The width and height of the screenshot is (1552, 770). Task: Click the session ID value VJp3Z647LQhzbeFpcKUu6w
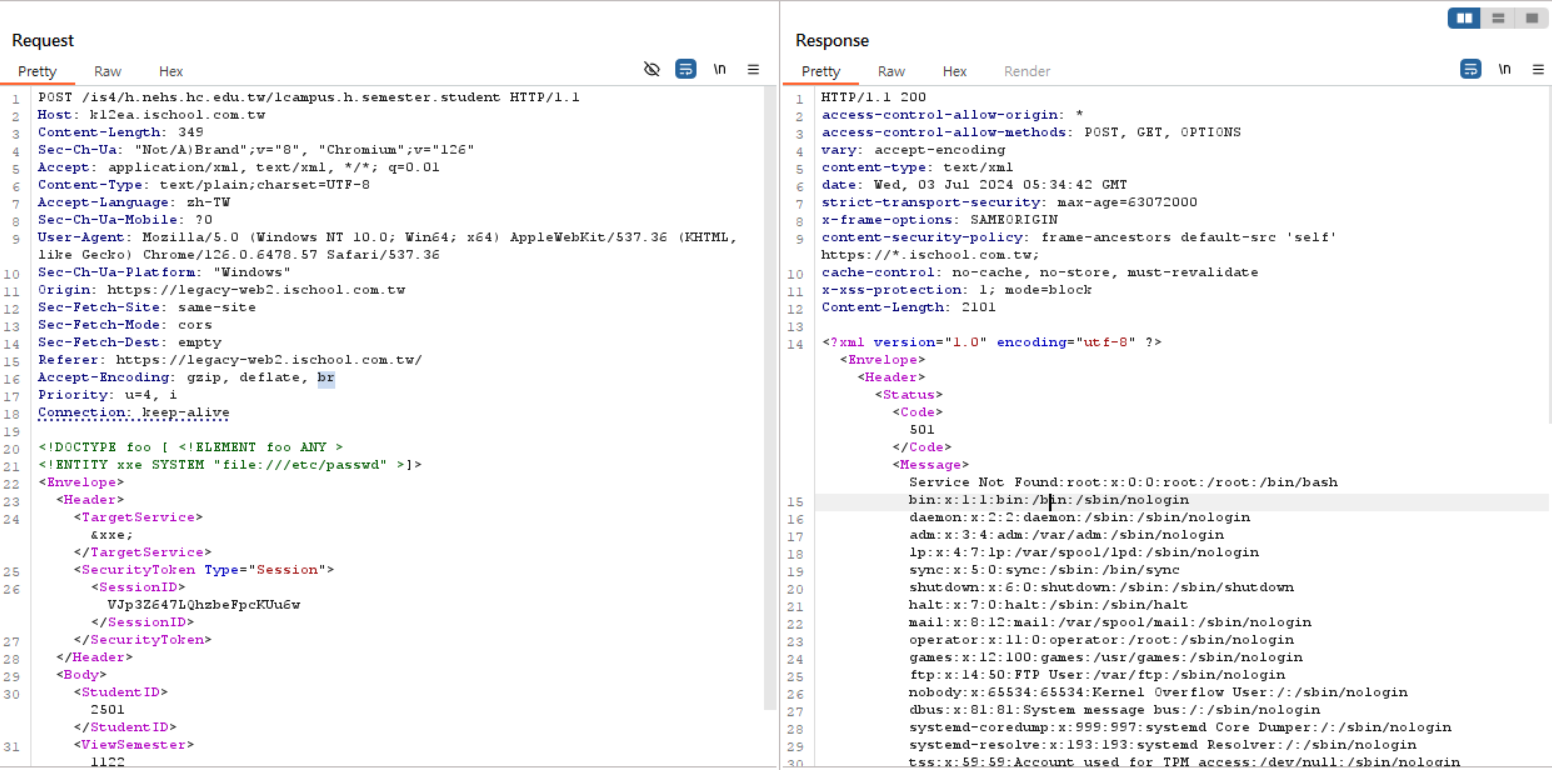[204, 605]
